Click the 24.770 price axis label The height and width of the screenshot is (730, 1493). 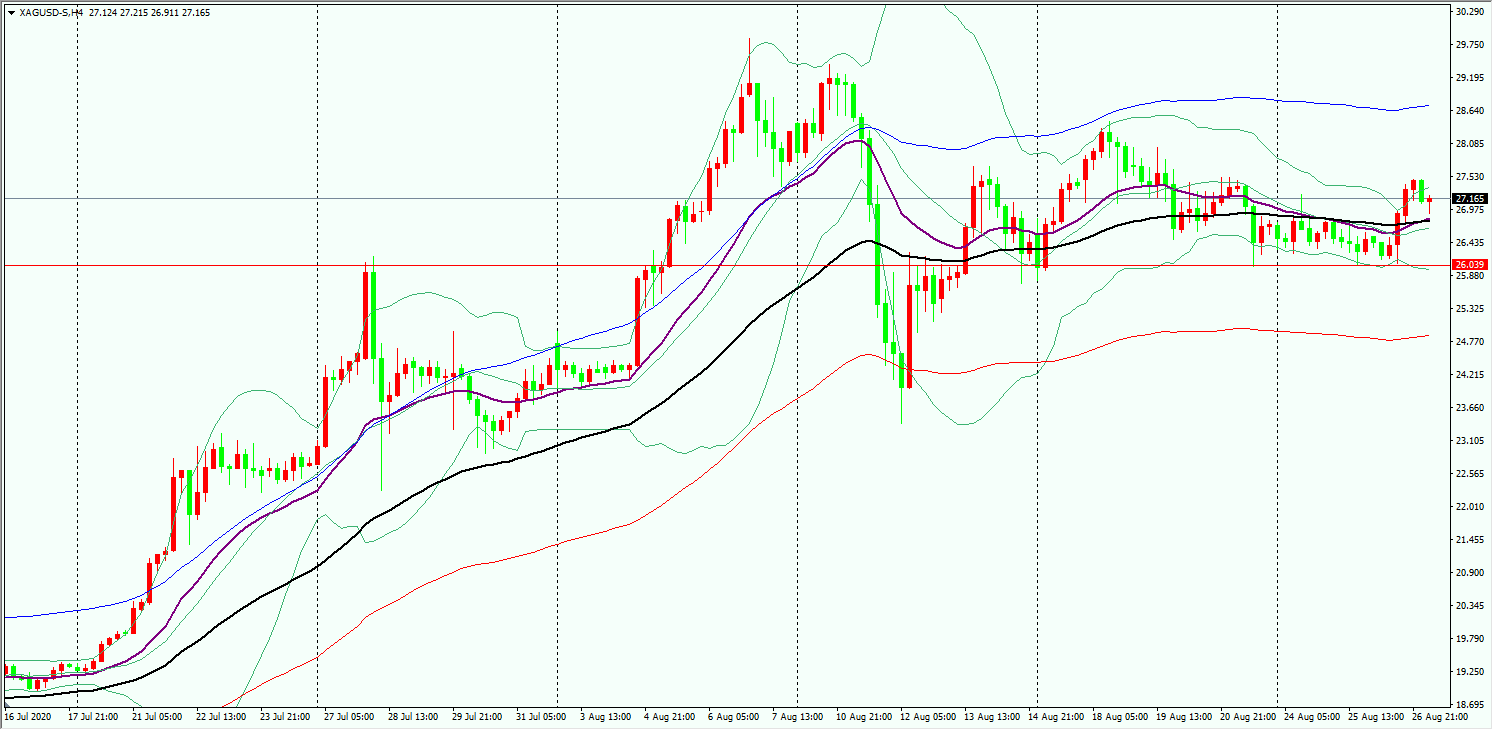[x=1469, y=342]
